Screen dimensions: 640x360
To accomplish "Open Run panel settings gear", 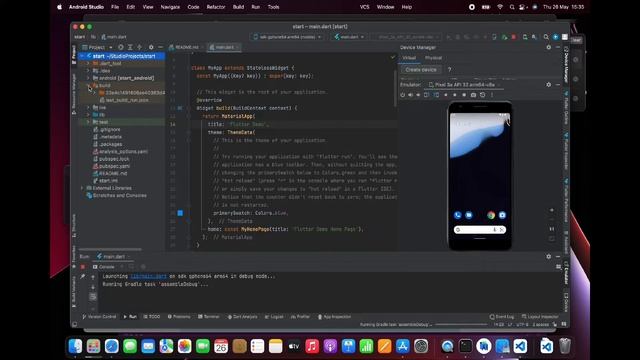I will (549, 256).
